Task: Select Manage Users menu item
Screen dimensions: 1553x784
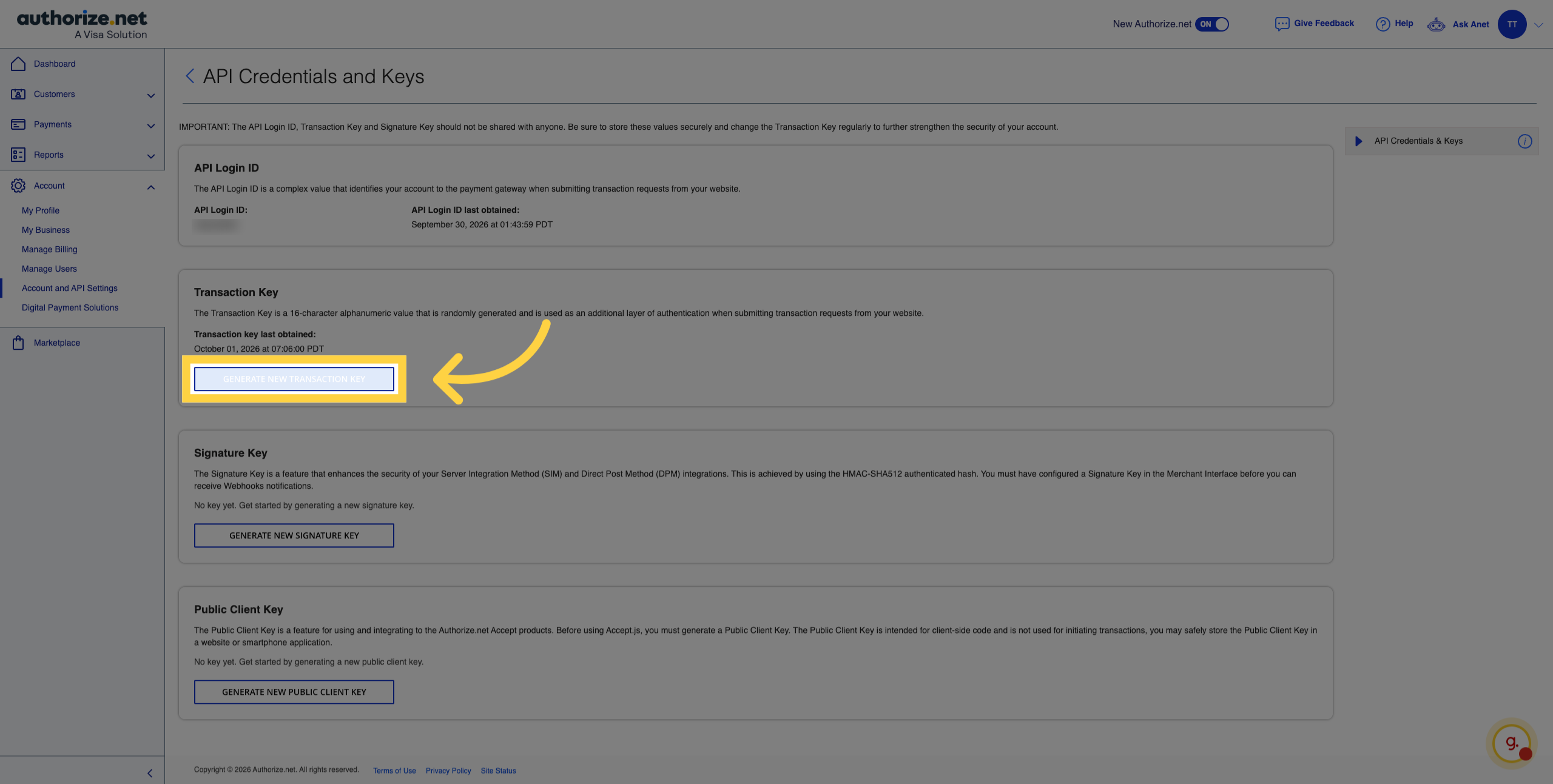Action: tap(49, 269)
